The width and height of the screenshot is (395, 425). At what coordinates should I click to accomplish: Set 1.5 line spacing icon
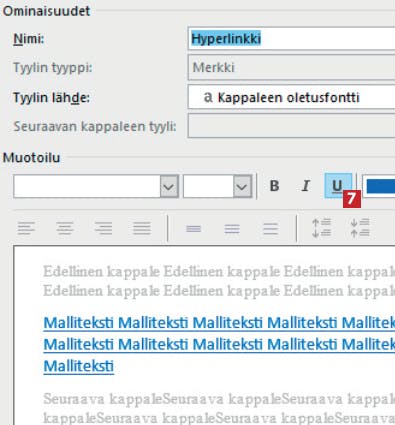tap(232, 229)
